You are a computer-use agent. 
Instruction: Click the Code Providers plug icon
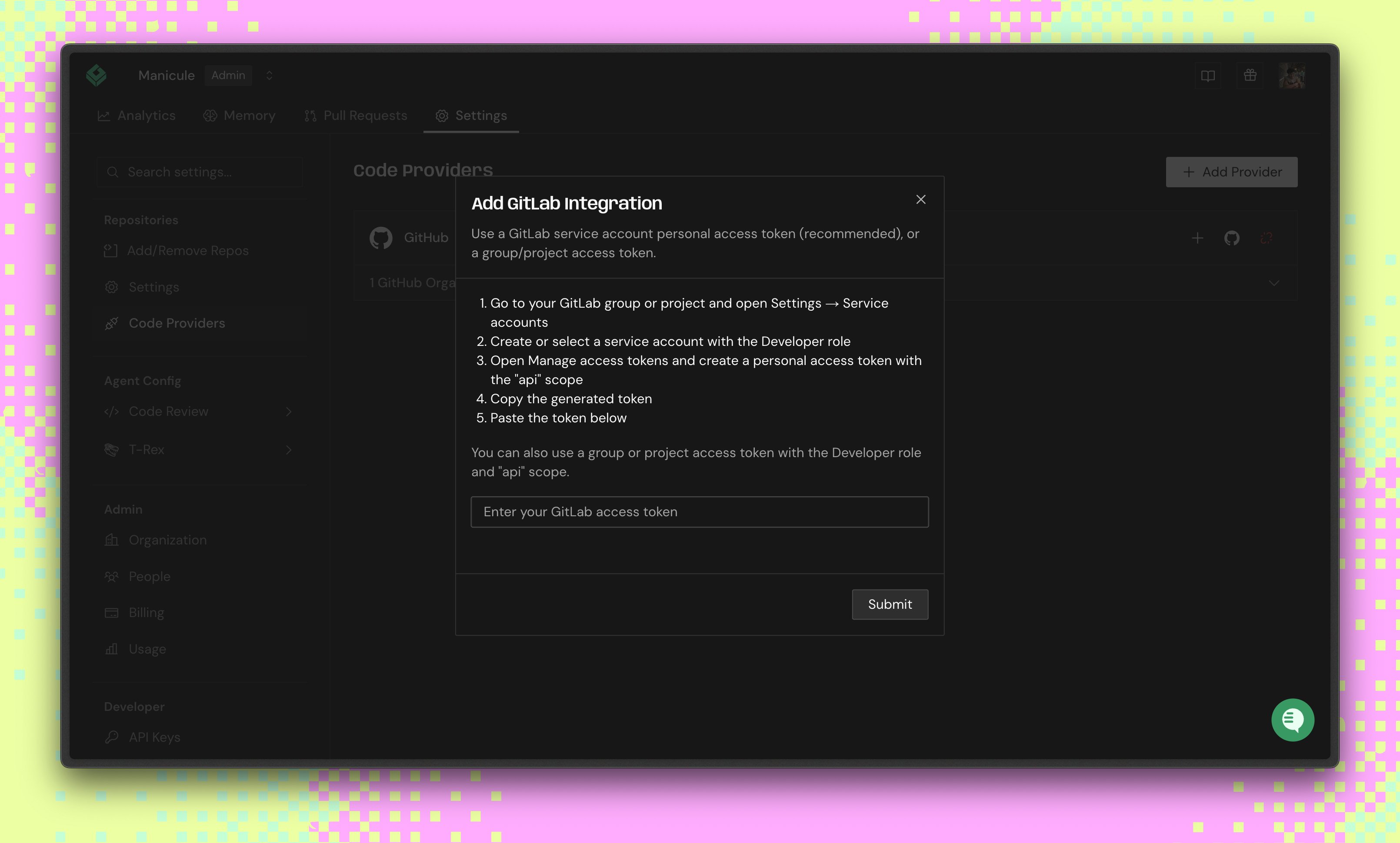[112, 323]
